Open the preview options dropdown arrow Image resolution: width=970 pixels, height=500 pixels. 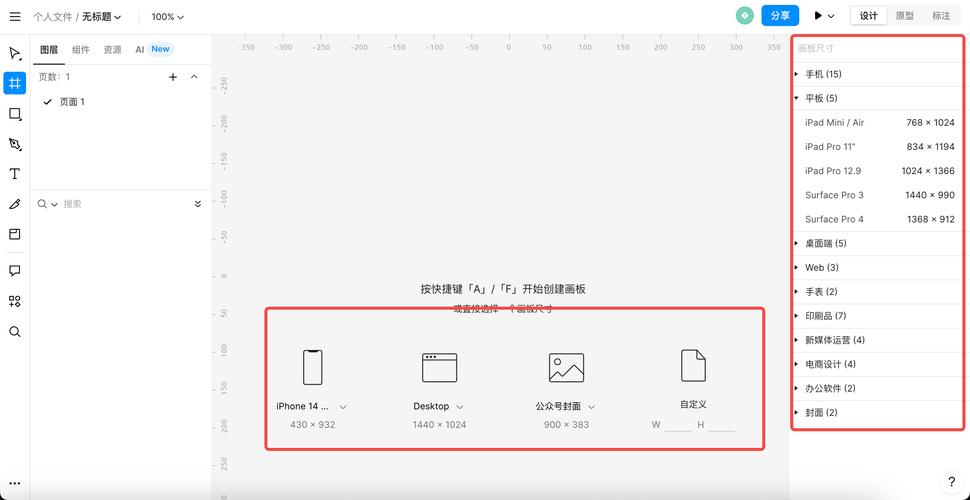(x=831, y=17)
